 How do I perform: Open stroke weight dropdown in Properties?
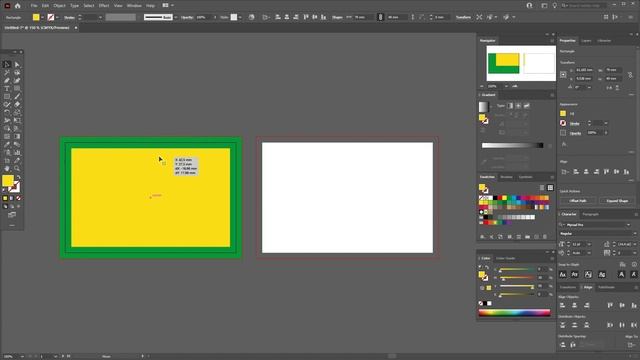coord(606,123)
